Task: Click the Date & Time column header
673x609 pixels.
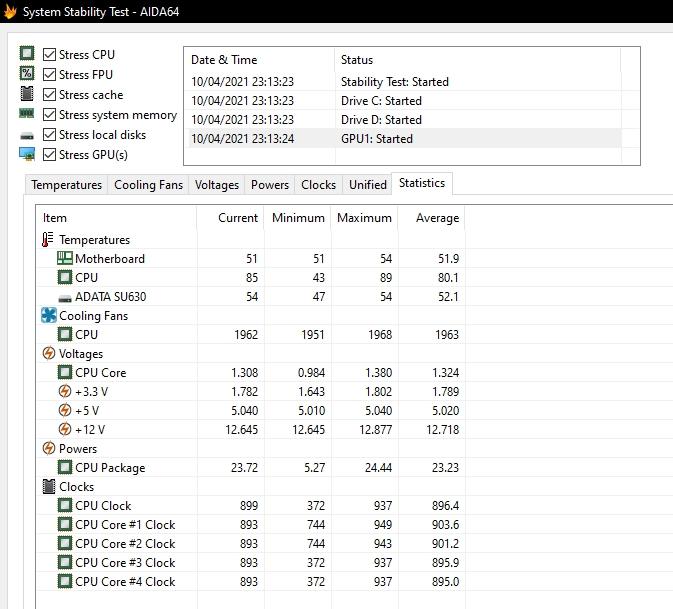Action: tap(259, 60)
